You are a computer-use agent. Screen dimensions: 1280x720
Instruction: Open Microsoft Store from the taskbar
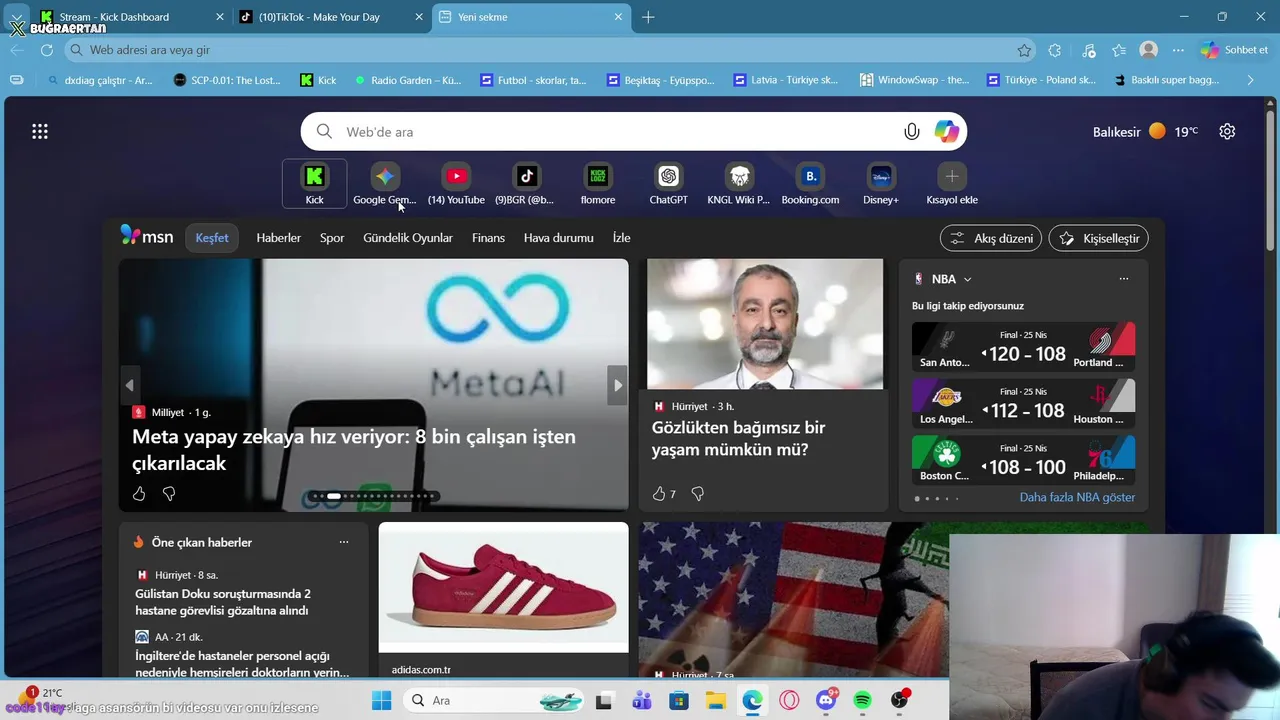pos(678,701)
